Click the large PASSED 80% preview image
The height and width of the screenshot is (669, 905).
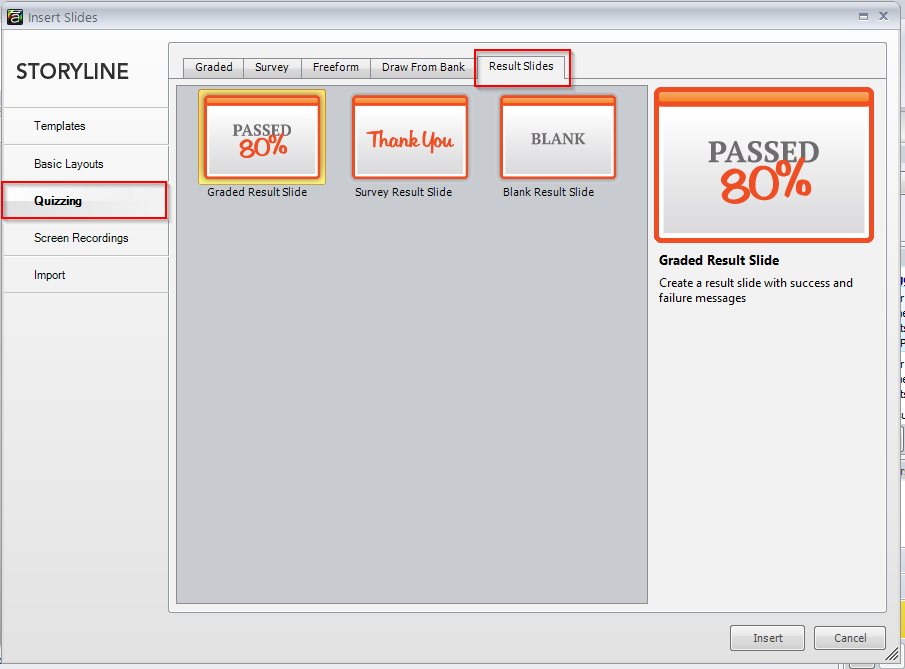pos(763,164)
